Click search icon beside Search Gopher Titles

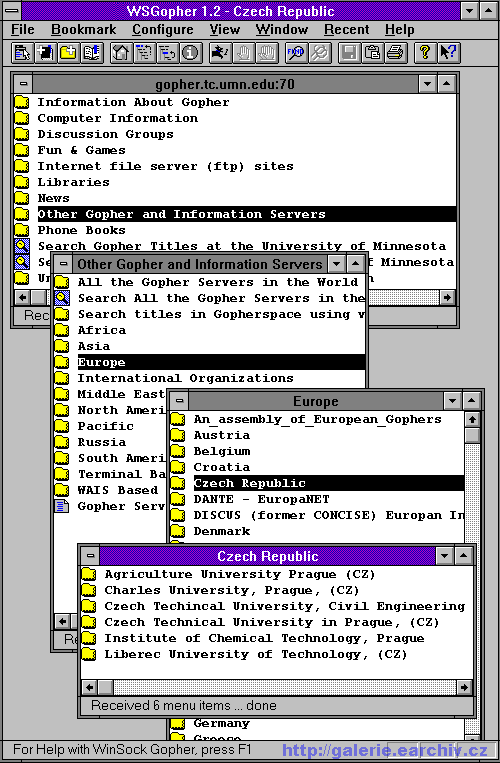[x=22, y=246]
